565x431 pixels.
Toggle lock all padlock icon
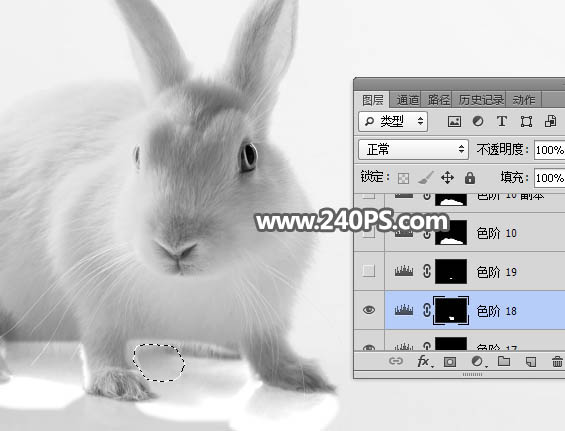[470, 178]
